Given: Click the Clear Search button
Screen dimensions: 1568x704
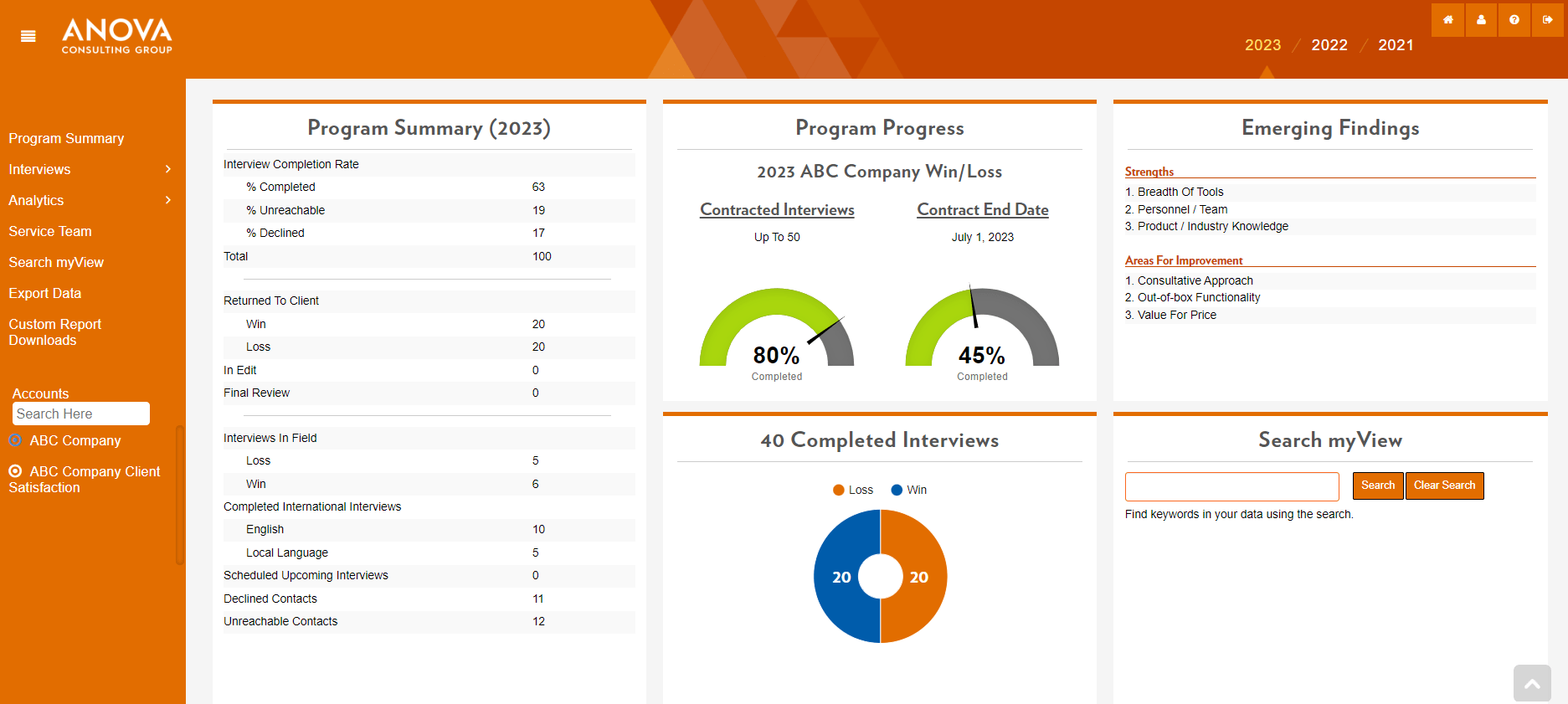Looking at the screenshot, I should pyautogui.click(x=1444, y=486).
